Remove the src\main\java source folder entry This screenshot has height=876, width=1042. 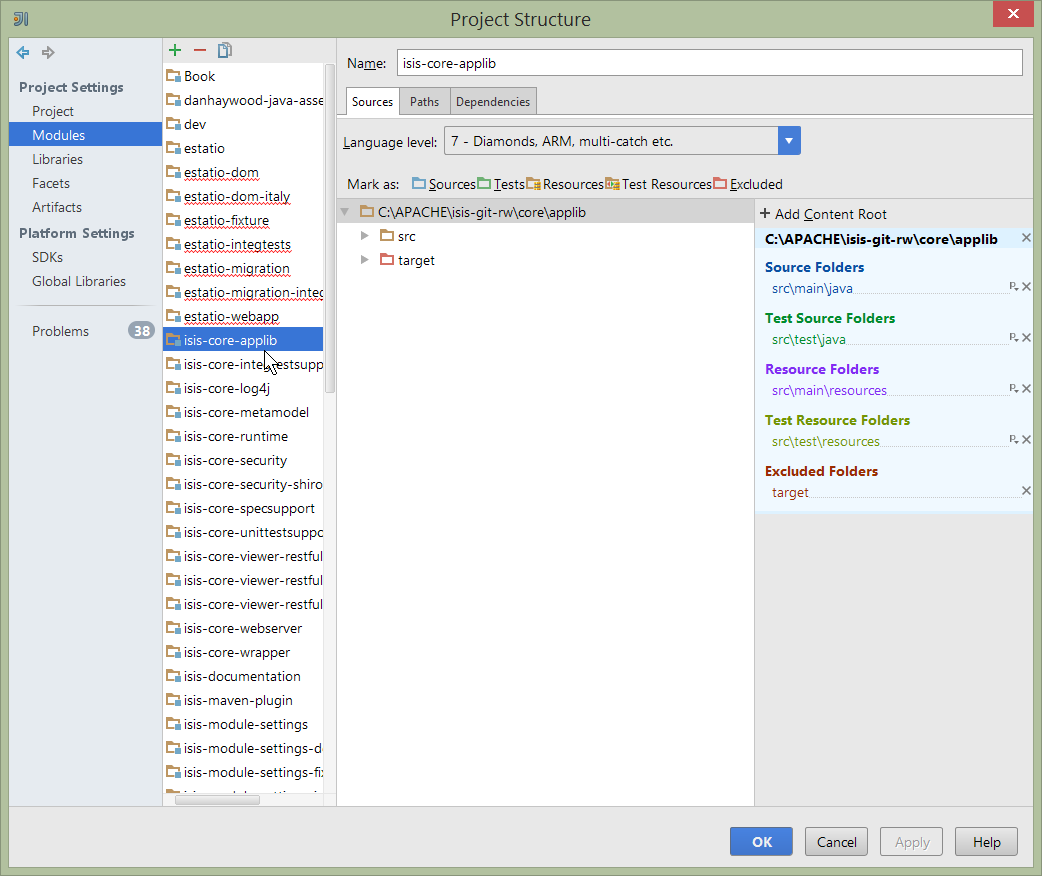(x=1026, y=287)
